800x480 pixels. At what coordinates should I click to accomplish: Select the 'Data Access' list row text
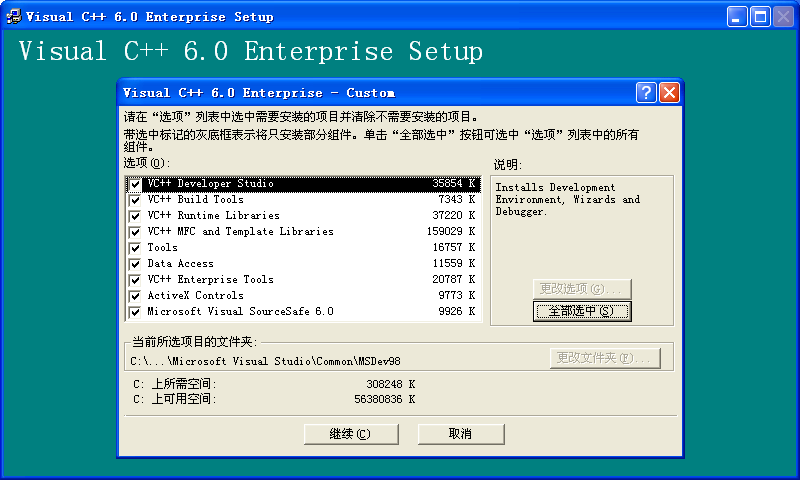tap(181, 263)
